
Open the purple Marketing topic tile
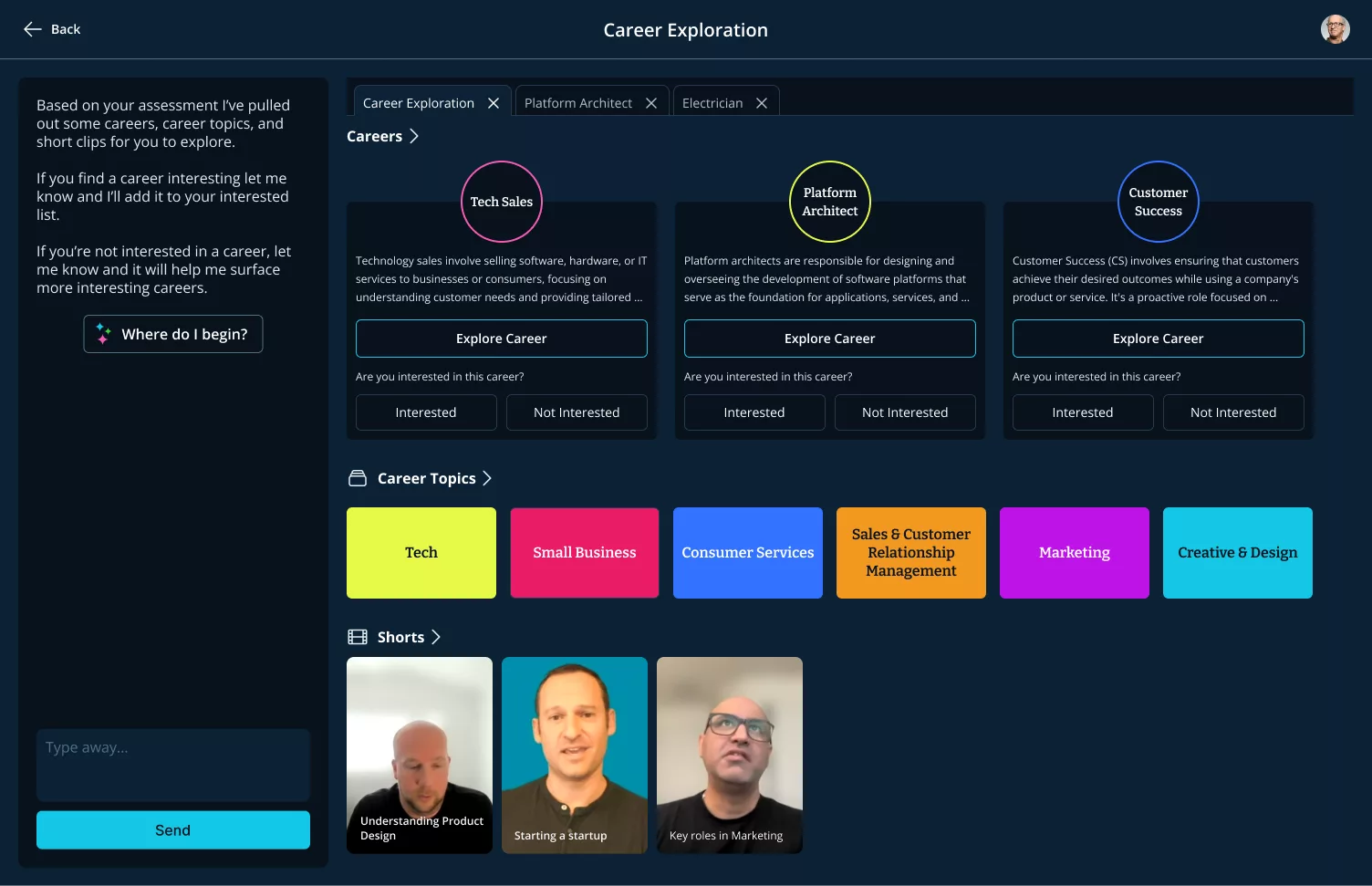1075,553
